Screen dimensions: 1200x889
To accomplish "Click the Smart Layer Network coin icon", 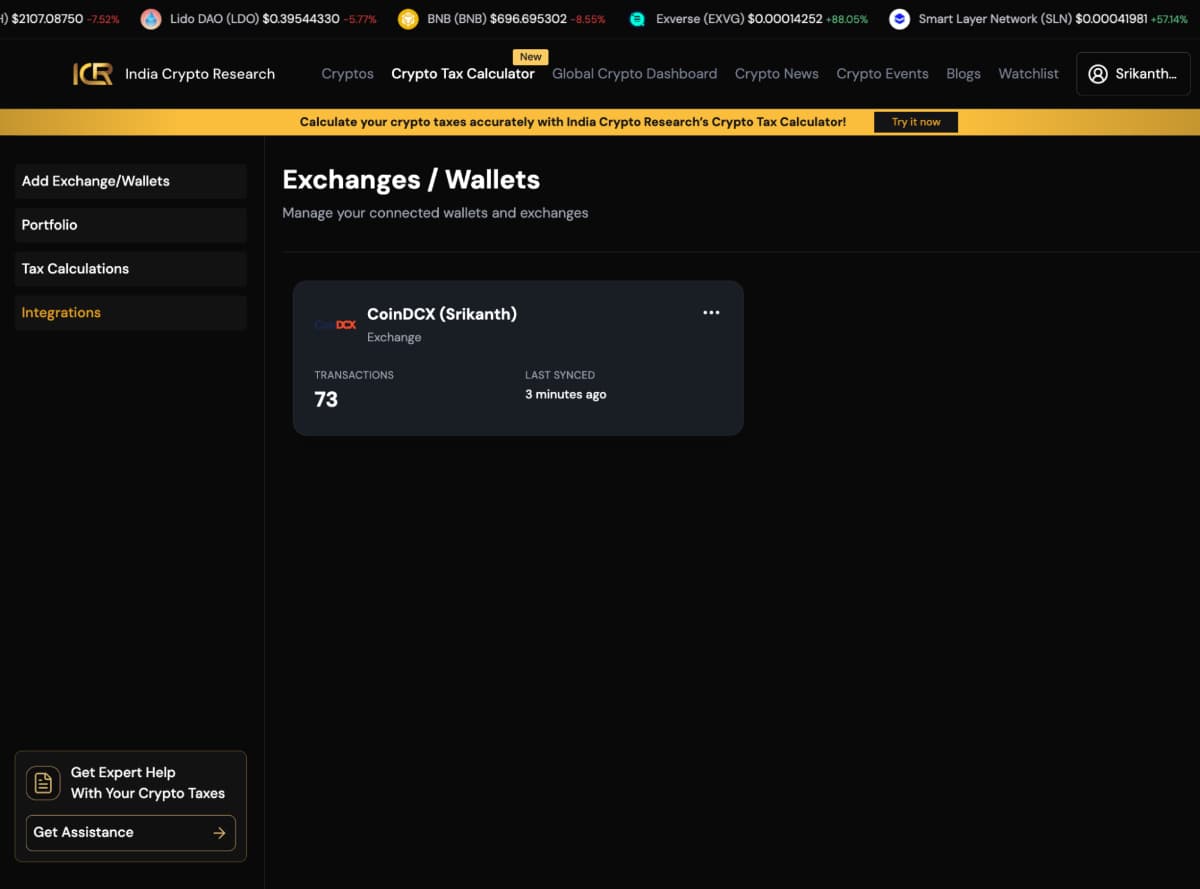I will click(x=899, y=19).
